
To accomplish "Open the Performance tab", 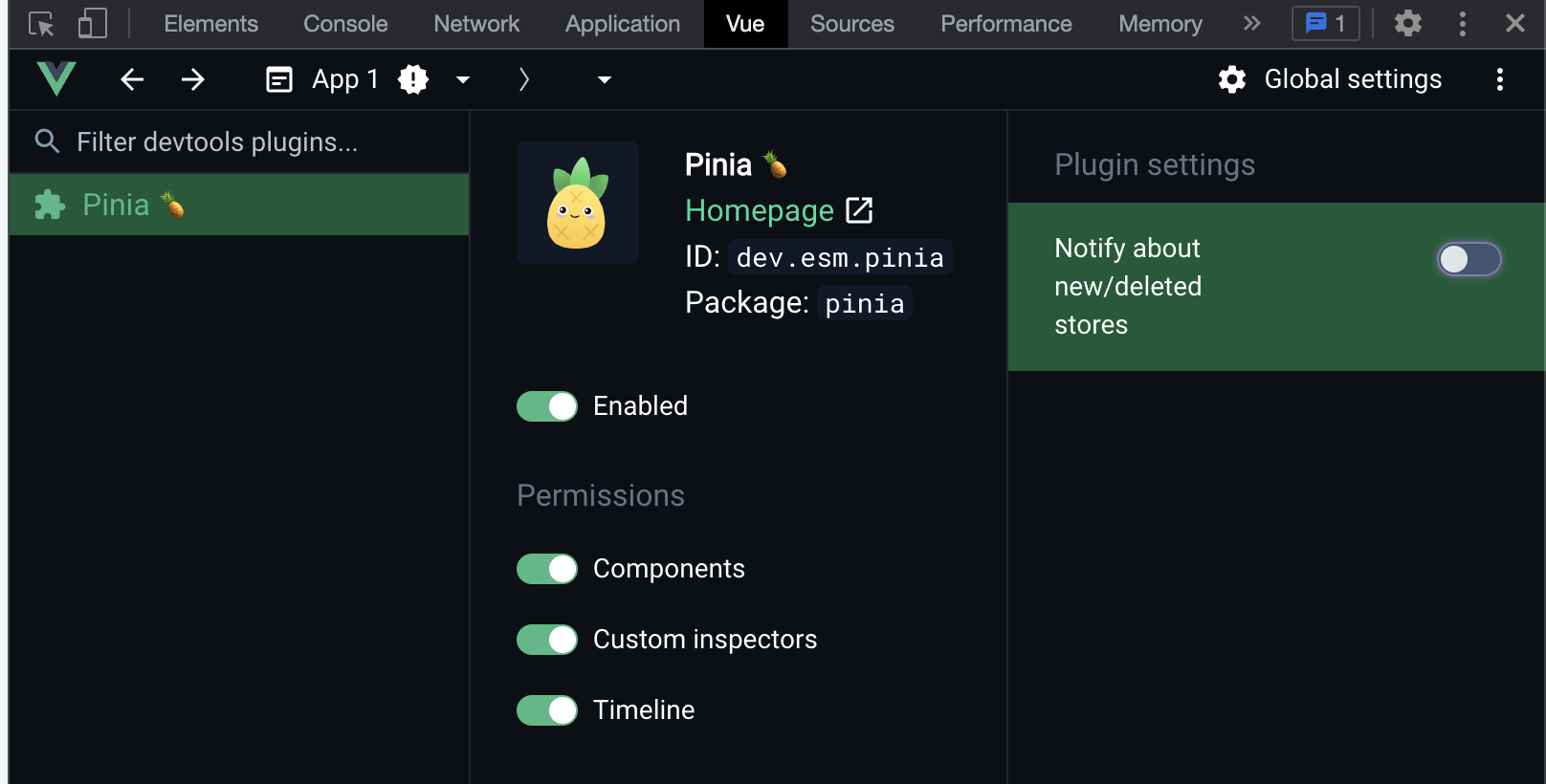I will [x=1006, y=24].
